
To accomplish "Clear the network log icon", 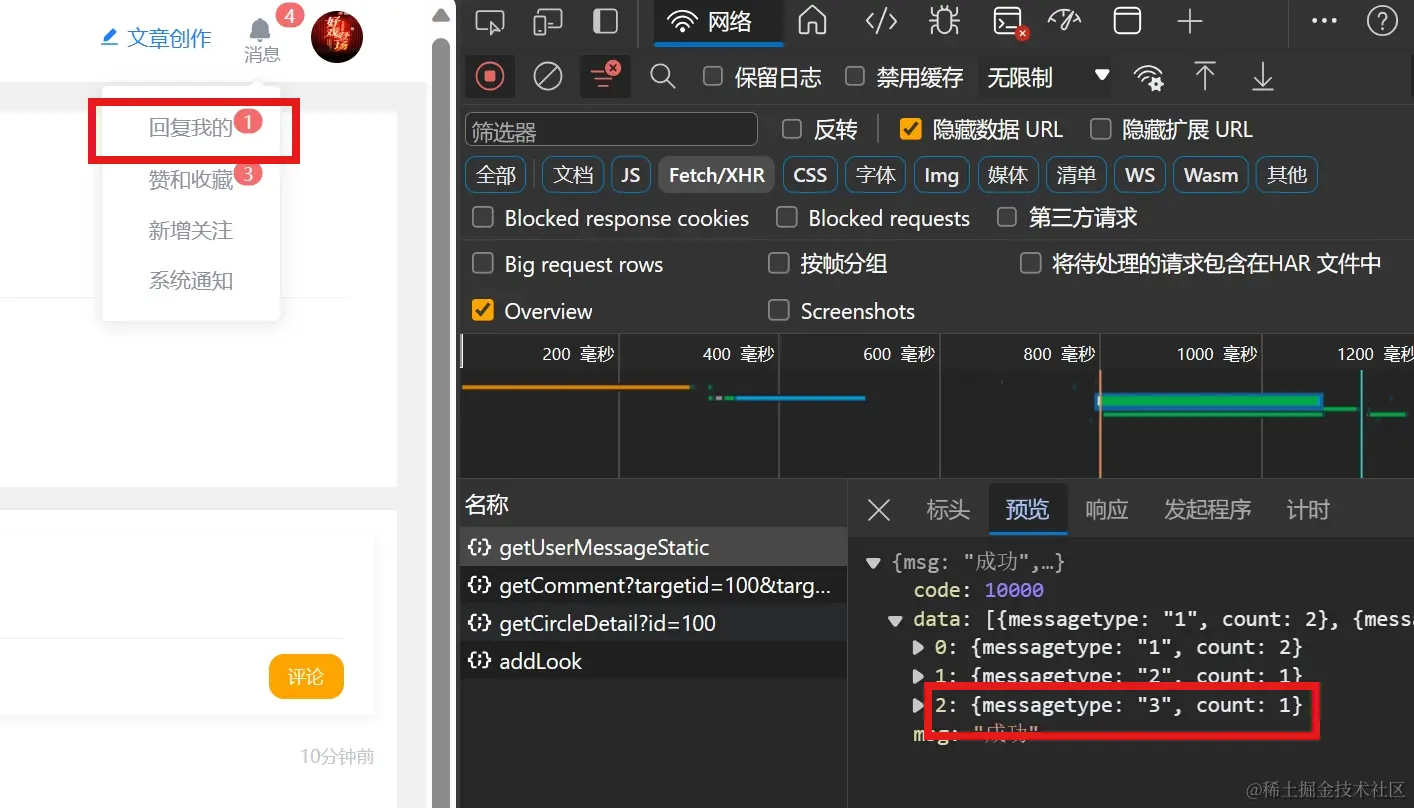I will click(x=547, y=76).
